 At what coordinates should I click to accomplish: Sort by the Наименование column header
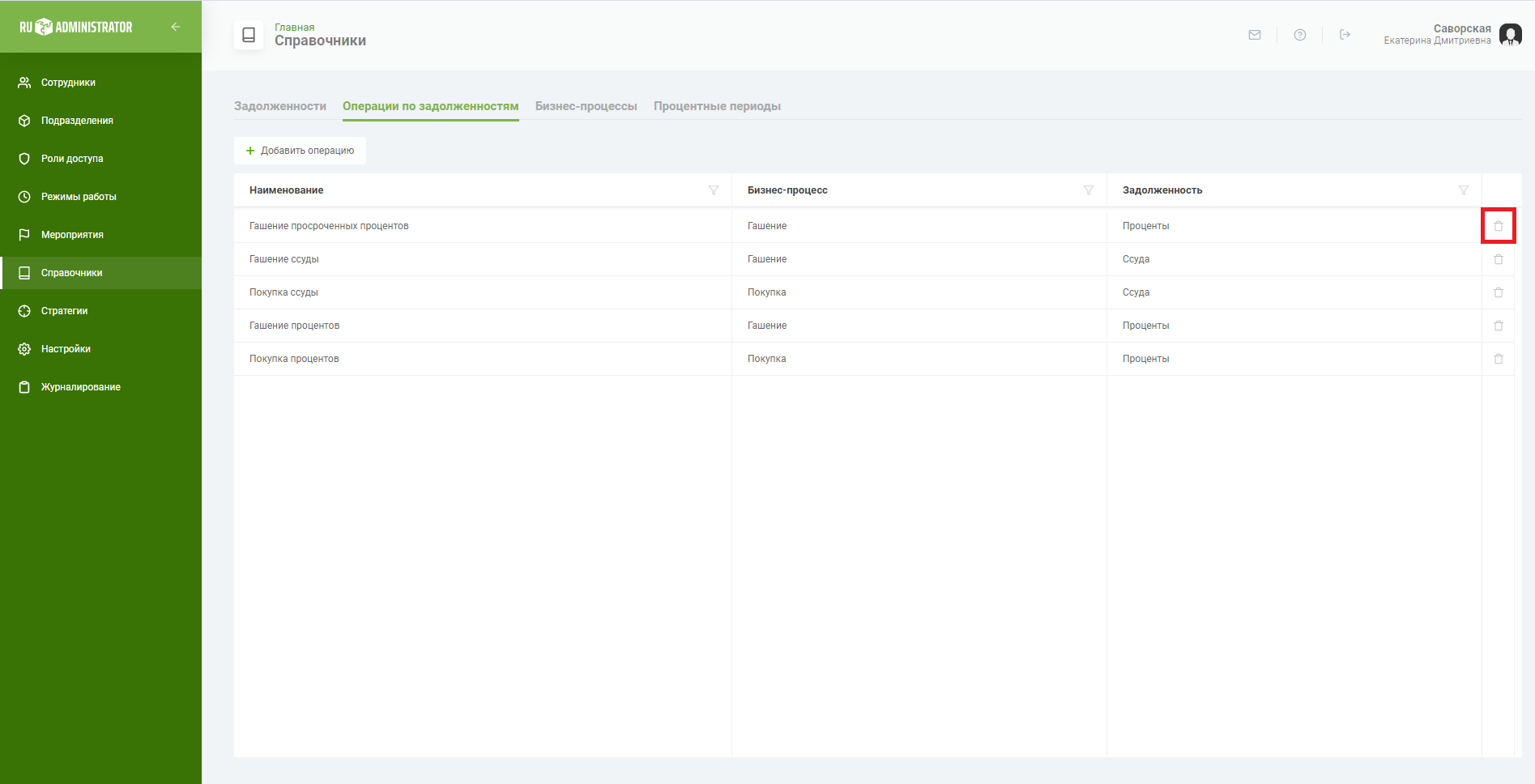286,190
